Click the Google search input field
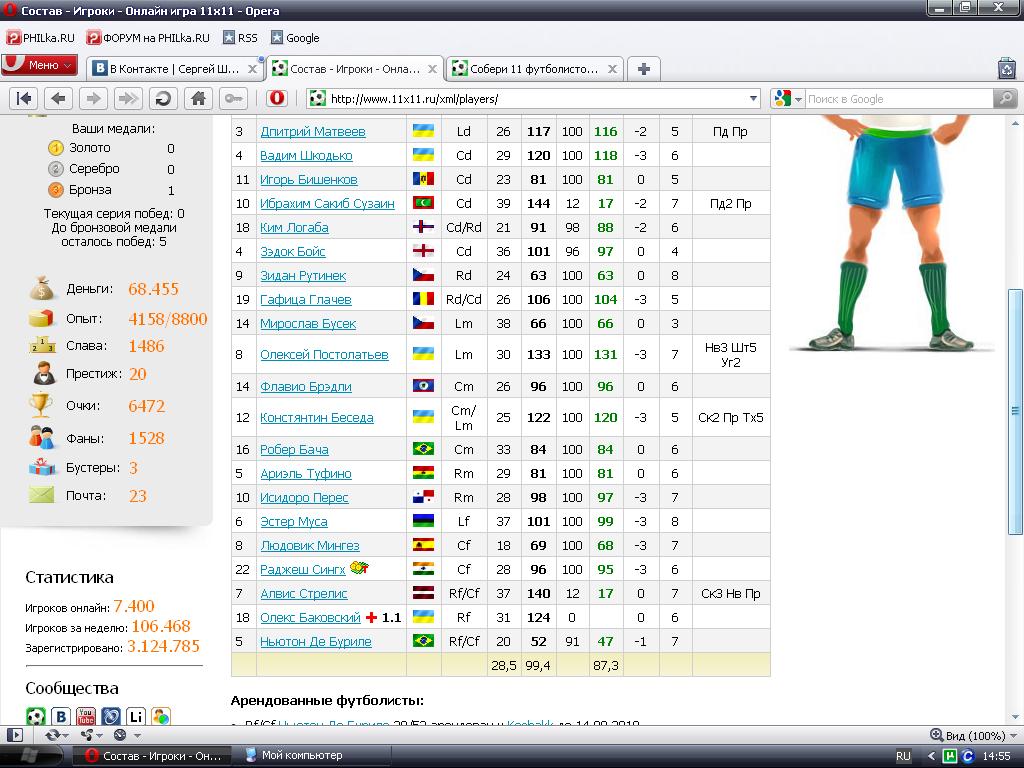This screenshot has height=768, width=1024. (x=897, y=99)
